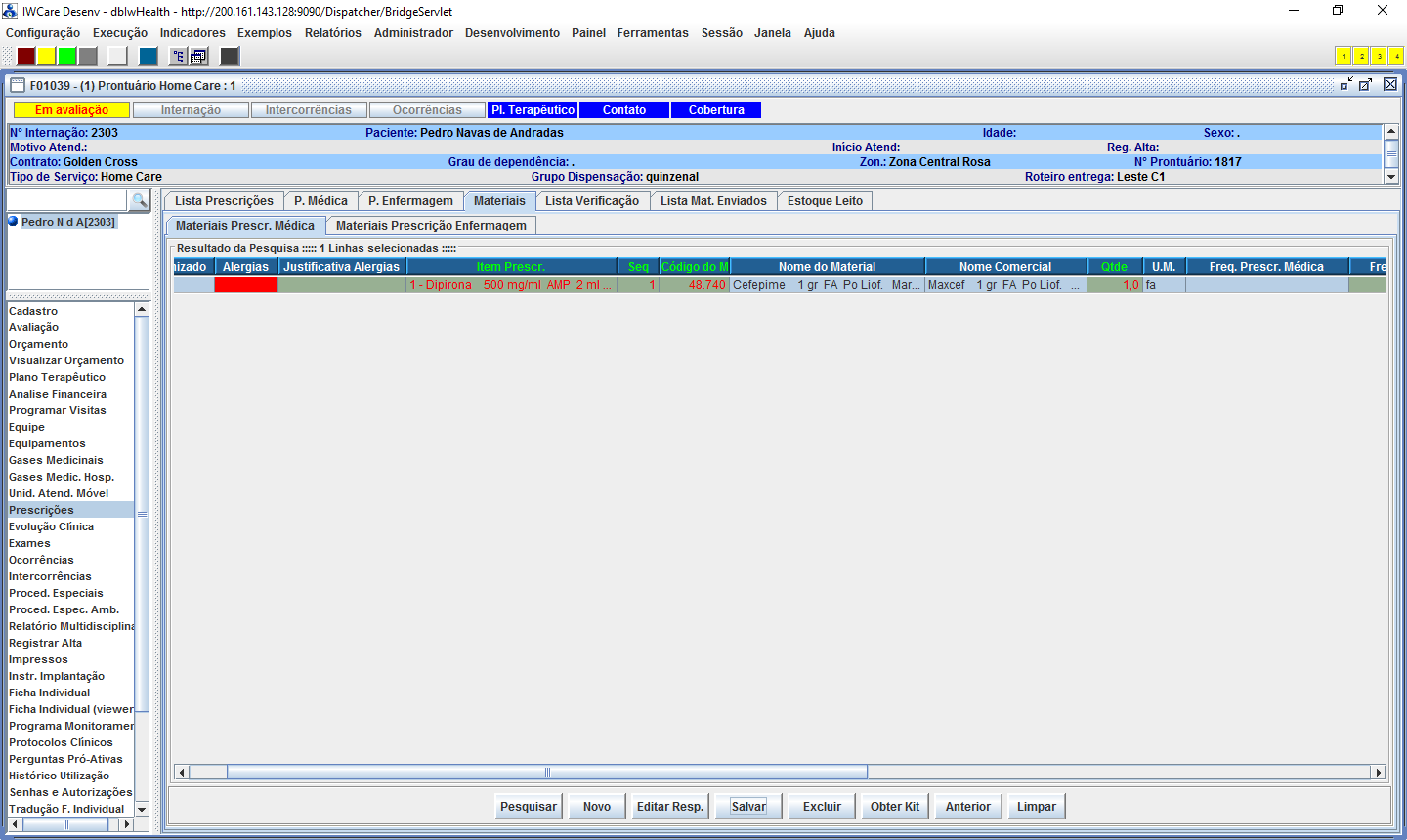Open the Relatórios menu
The width and height of the screenshot is (1407, 840).
(x=332, y=33)
